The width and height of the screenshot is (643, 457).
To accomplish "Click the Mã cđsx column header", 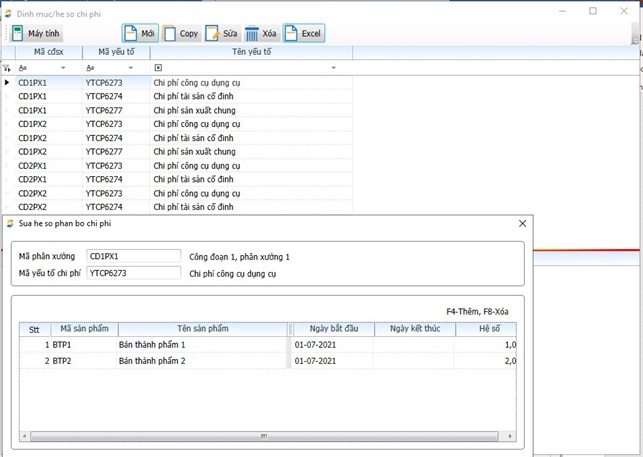I will coord(47,52).
